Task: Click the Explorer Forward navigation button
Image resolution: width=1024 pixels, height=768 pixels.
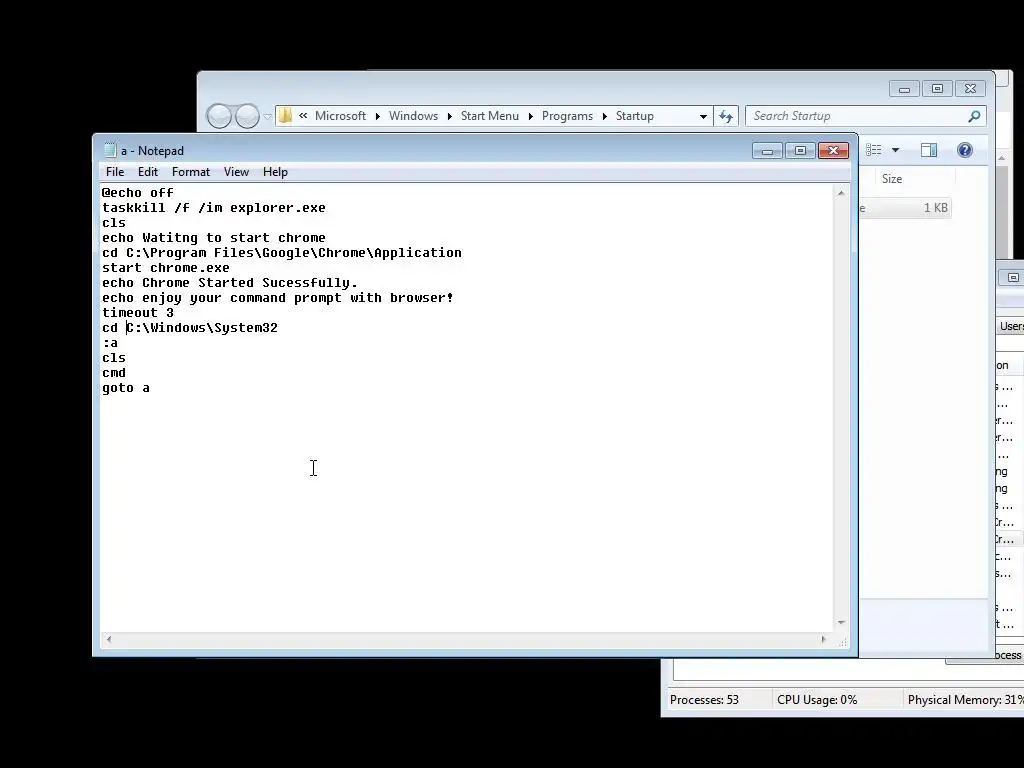Action: click(247, 116)
